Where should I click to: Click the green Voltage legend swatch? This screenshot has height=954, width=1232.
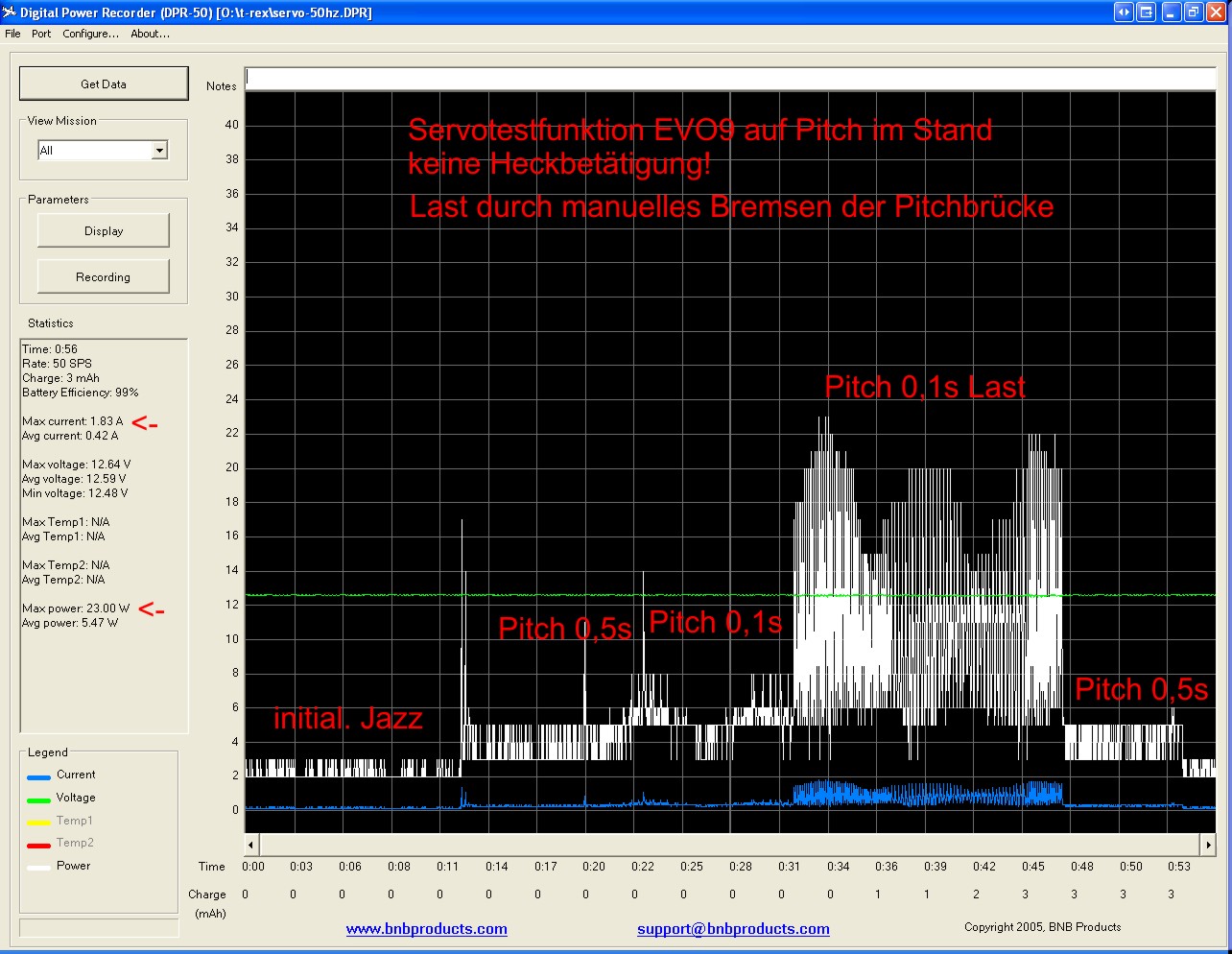click(38, 800)
